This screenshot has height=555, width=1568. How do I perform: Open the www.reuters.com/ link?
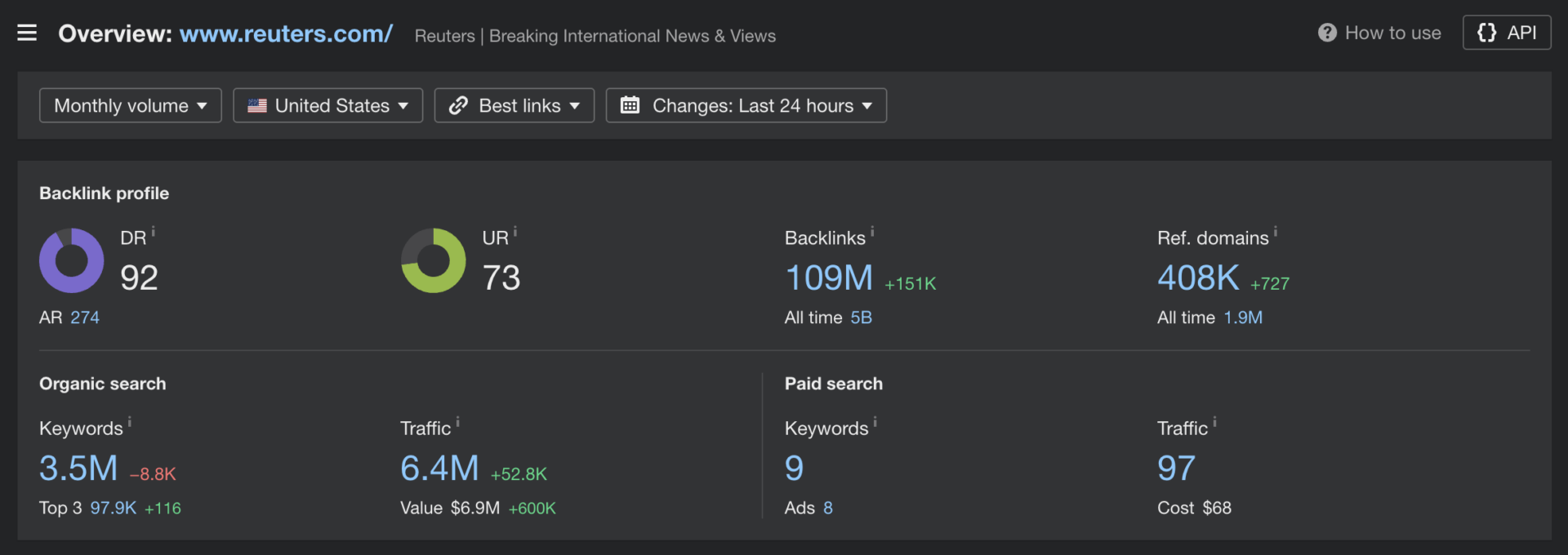coord(286,33)
